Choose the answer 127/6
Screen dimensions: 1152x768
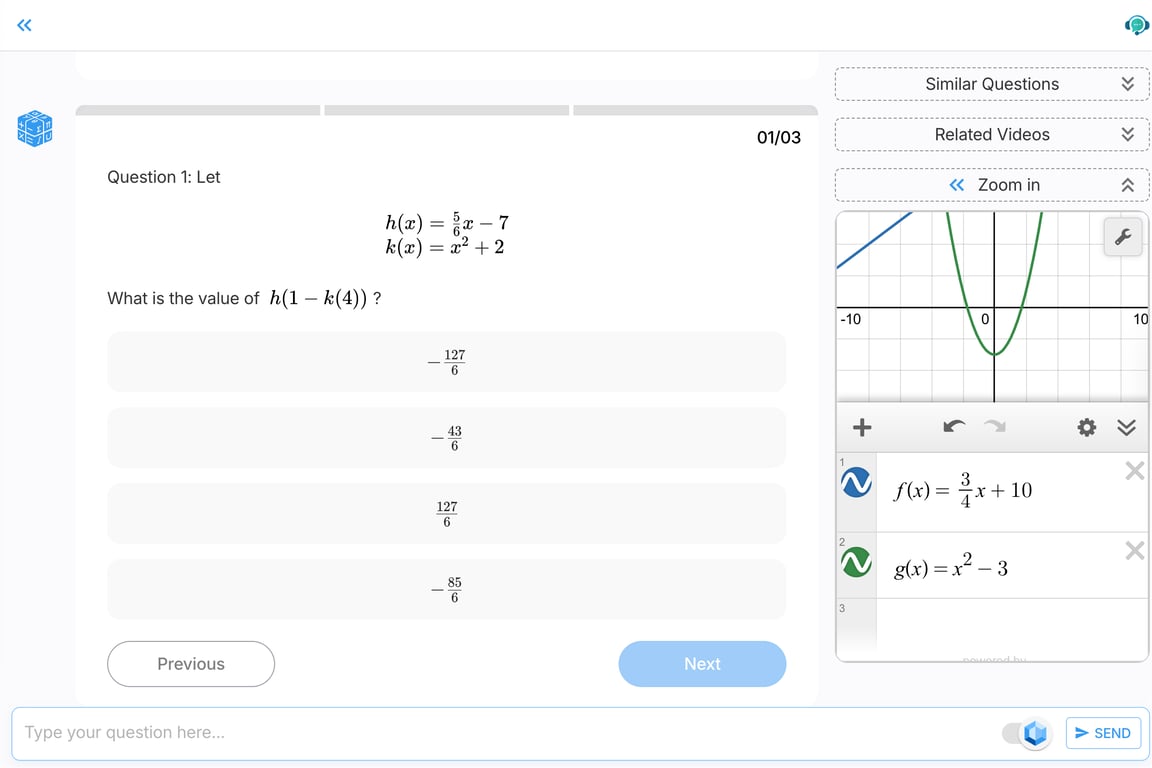pos(446,514)
